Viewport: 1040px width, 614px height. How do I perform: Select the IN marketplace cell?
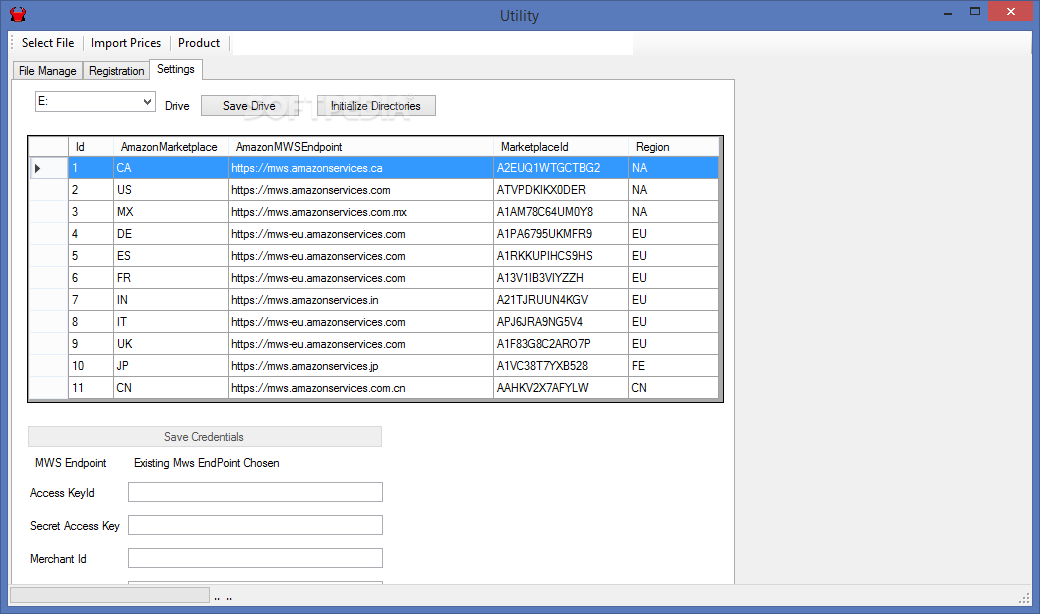click(170, 300)
